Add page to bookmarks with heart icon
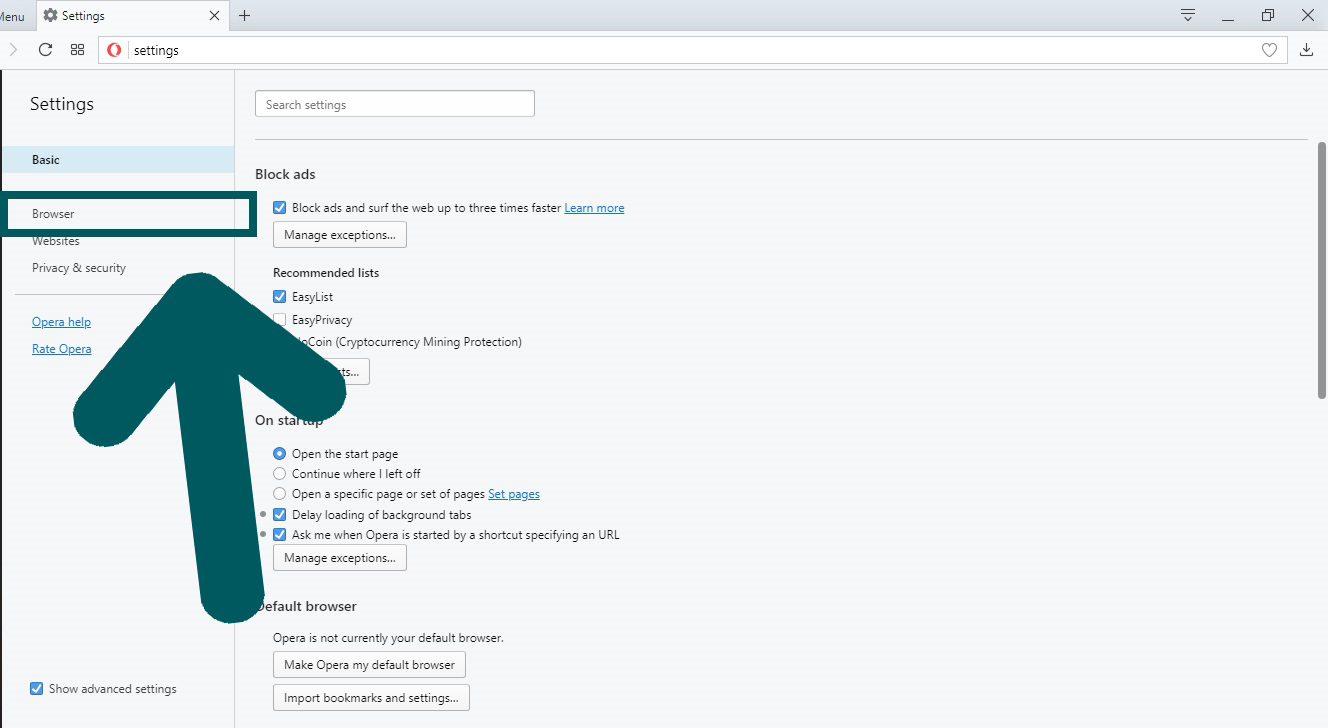The width and height of the screenshot is (1328, 728). (x=1269, y=50)
